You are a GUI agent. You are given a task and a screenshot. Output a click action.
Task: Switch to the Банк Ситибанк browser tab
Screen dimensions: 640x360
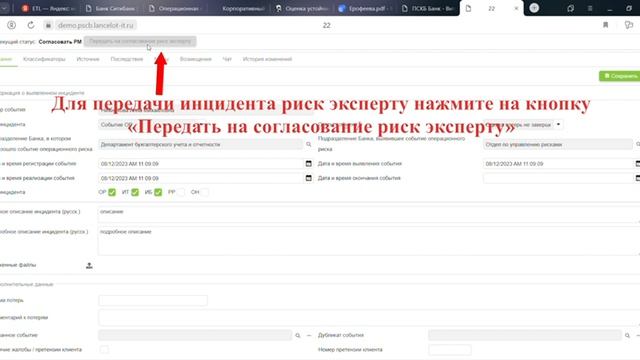click(x=111, y=8)
